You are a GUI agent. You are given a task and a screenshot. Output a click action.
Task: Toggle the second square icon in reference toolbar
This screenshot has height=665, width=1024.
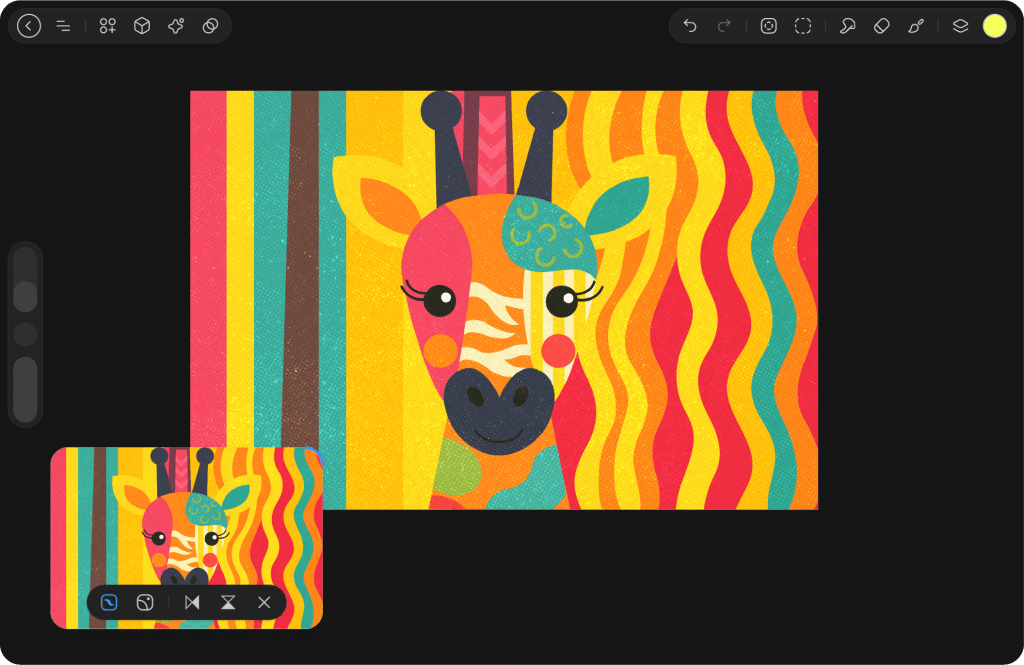(x=145, y=602)
